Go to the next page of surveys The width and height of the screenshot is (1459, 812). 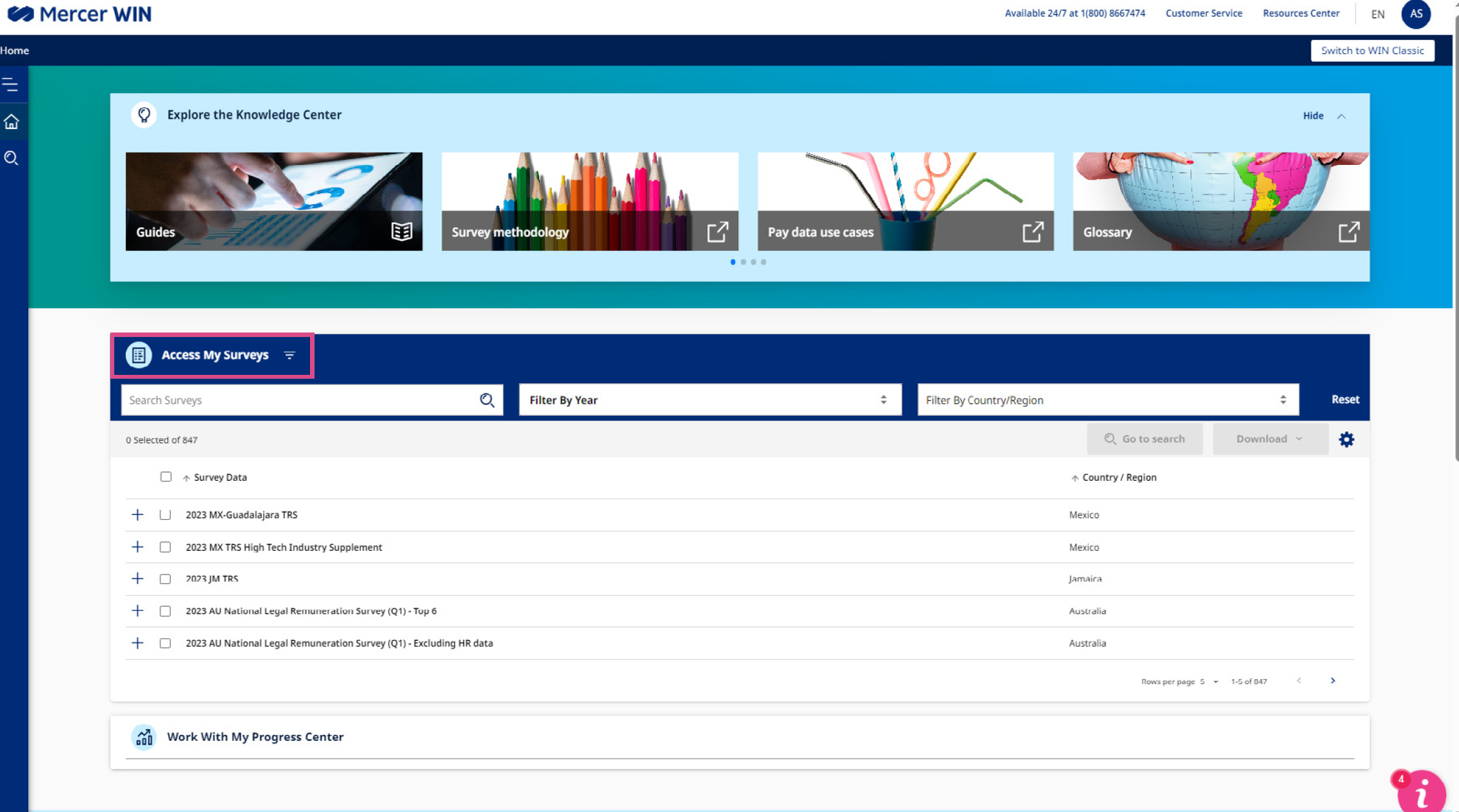[x=1333, y=680]
